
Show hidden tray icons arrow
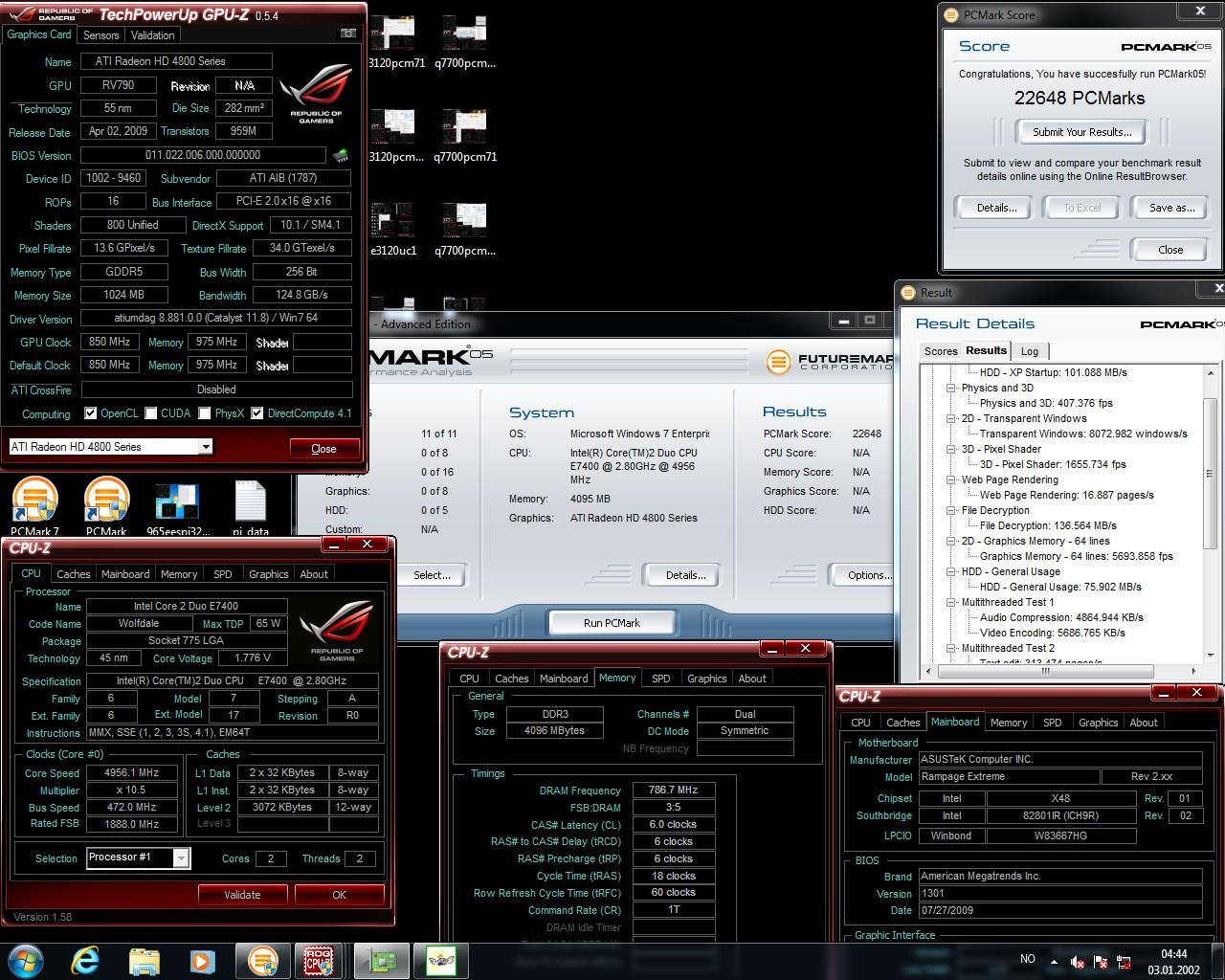tap(1055, 961)
